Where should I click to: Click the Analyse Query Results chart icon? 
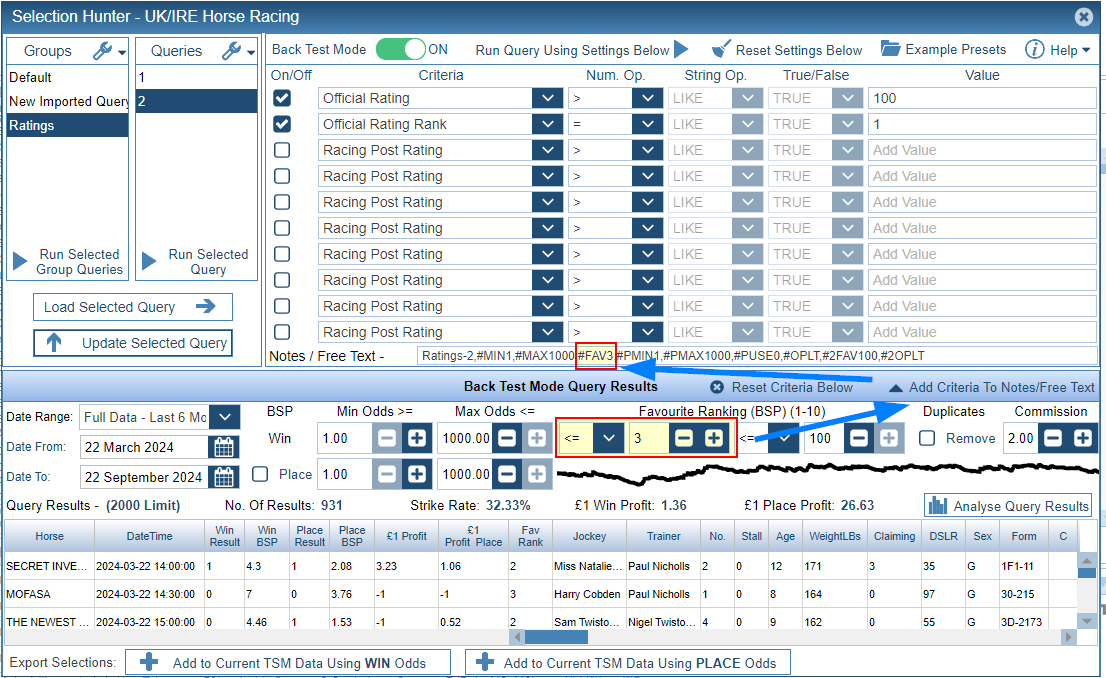coord(937,506)
